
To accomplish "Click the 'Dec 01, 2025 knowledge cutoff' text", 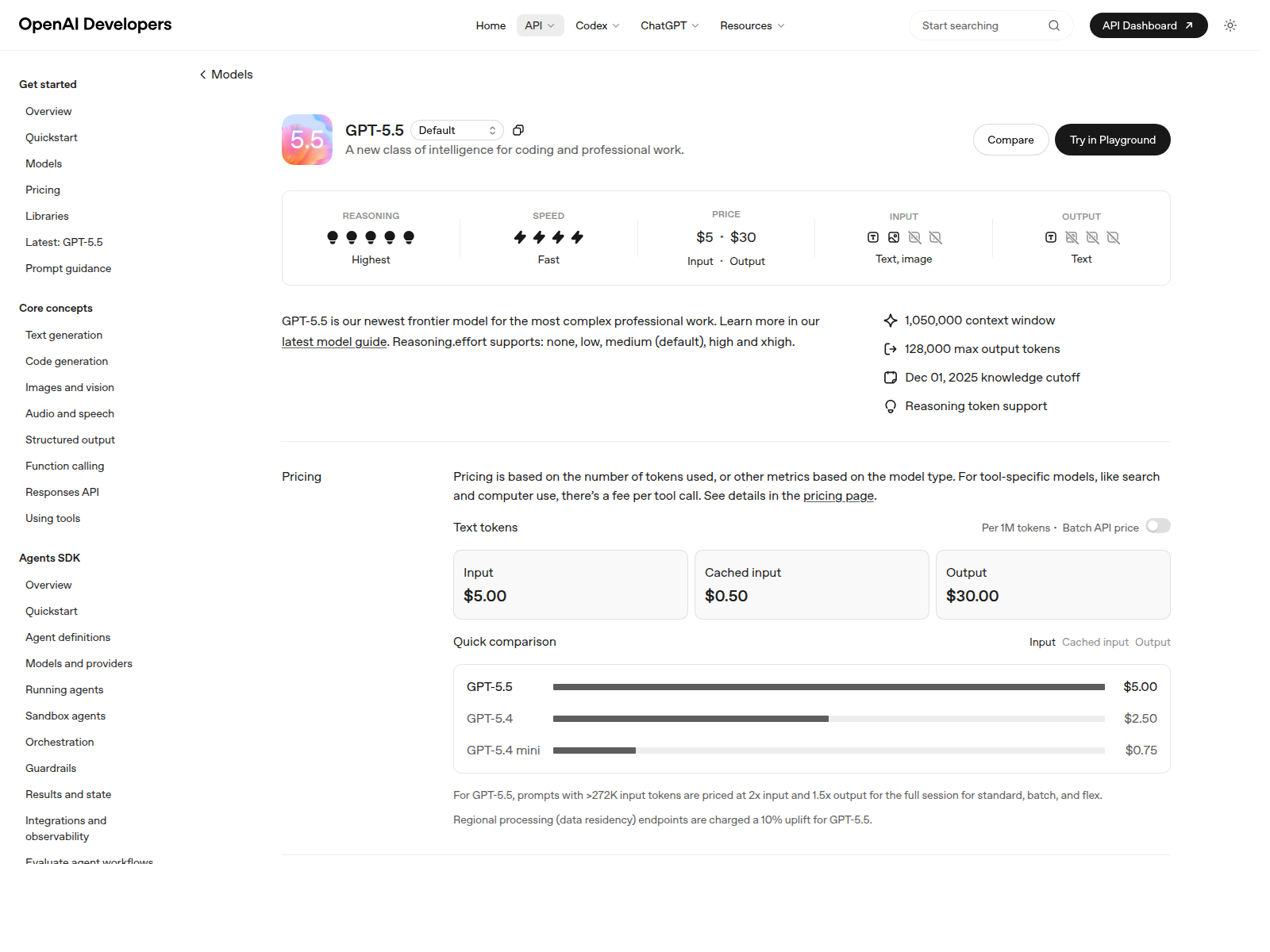I will click(993, 378).
